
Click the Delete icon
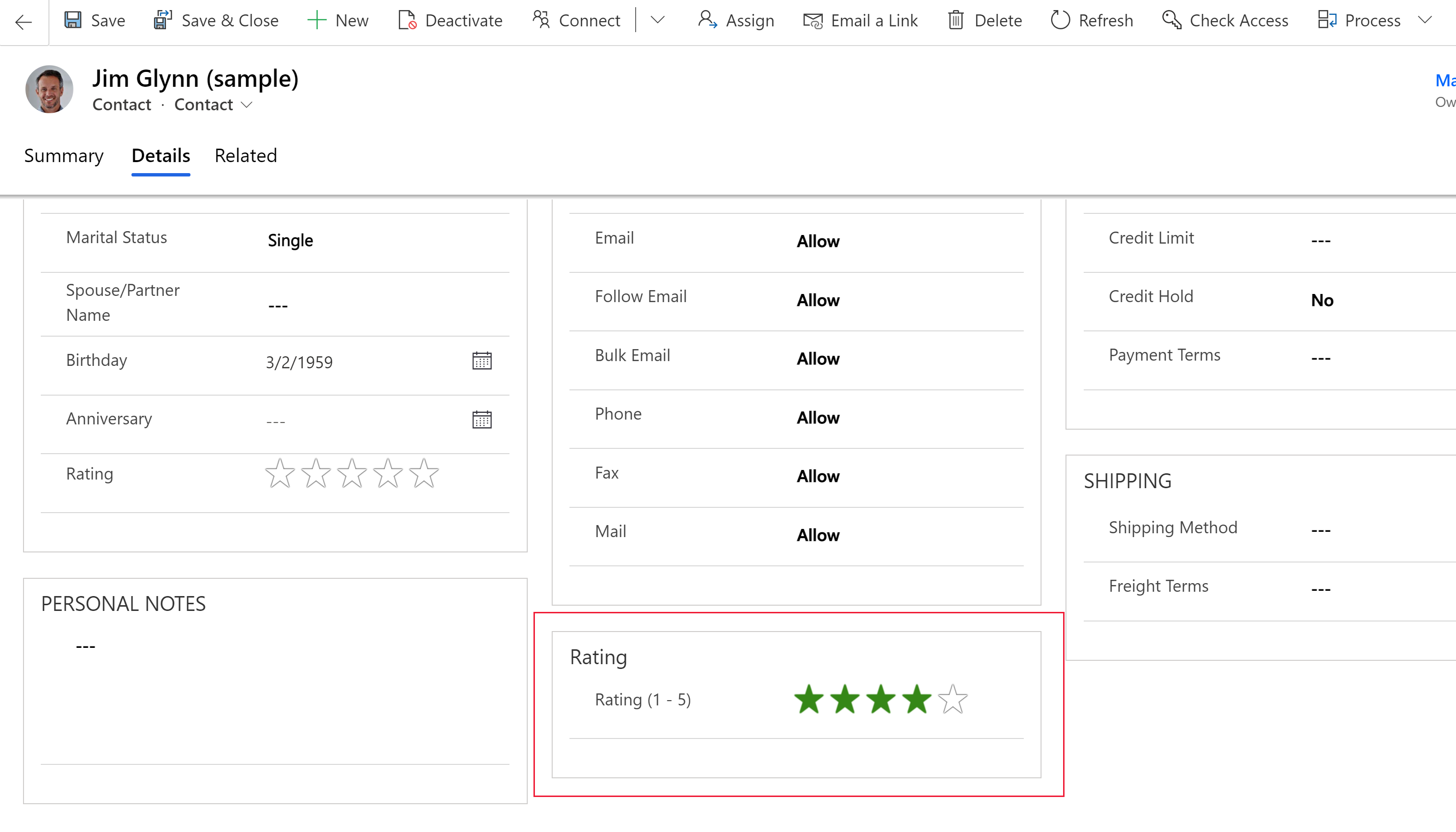tap(955, 19)
